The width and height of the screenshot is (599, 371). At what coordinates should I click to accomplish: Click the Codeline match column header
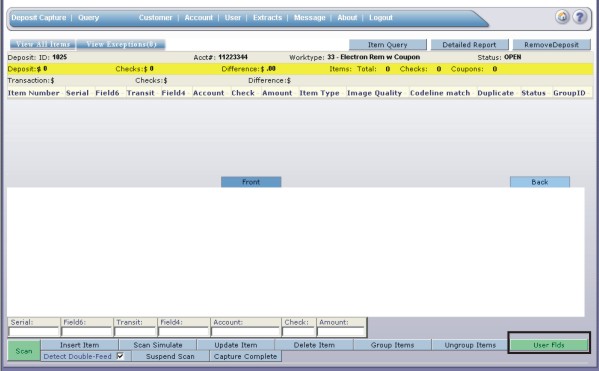pyautogui.click(x=440, y=93)
